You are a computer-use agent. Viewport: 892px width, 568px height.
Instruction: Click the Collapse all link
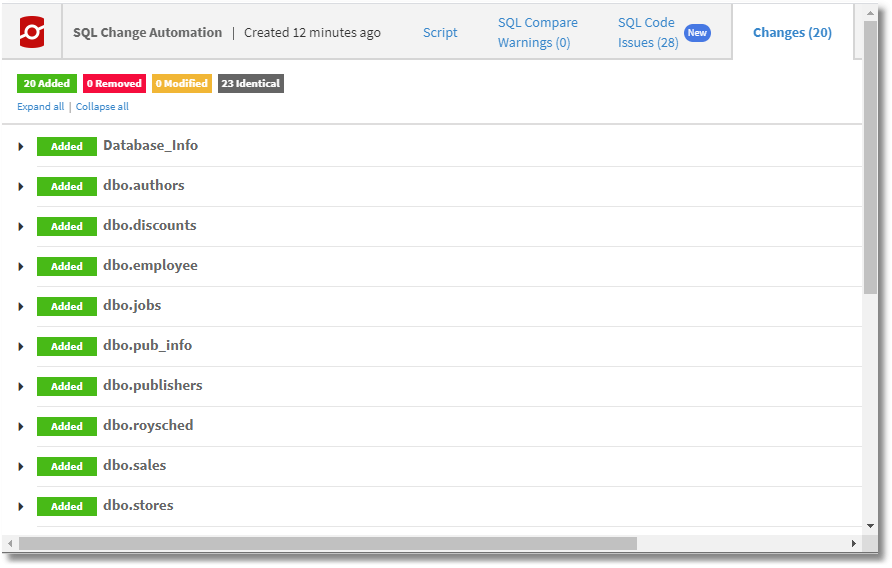102,106
